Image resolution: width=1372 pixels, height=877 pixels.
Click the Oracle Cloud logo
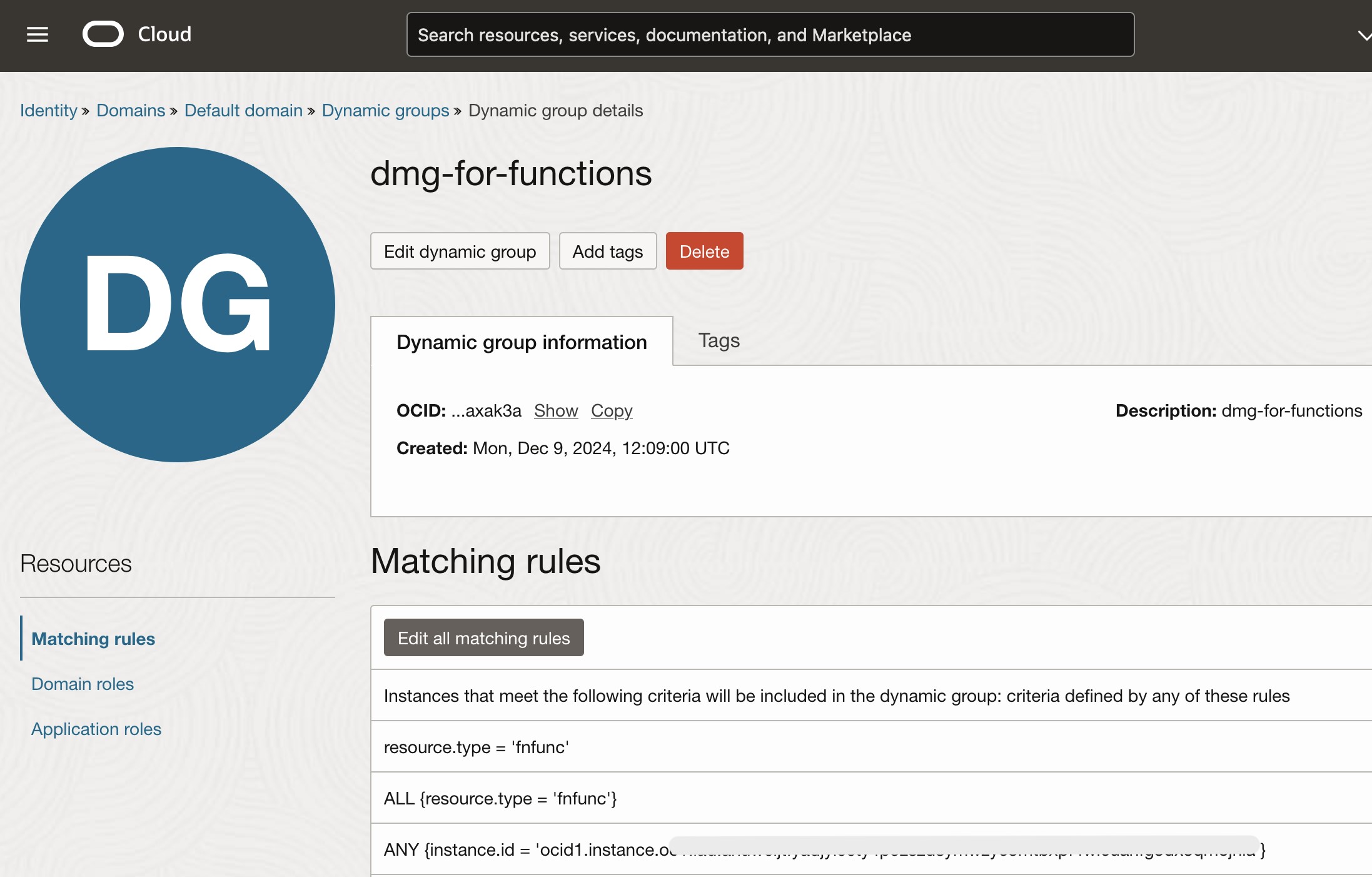pos(137,34)
